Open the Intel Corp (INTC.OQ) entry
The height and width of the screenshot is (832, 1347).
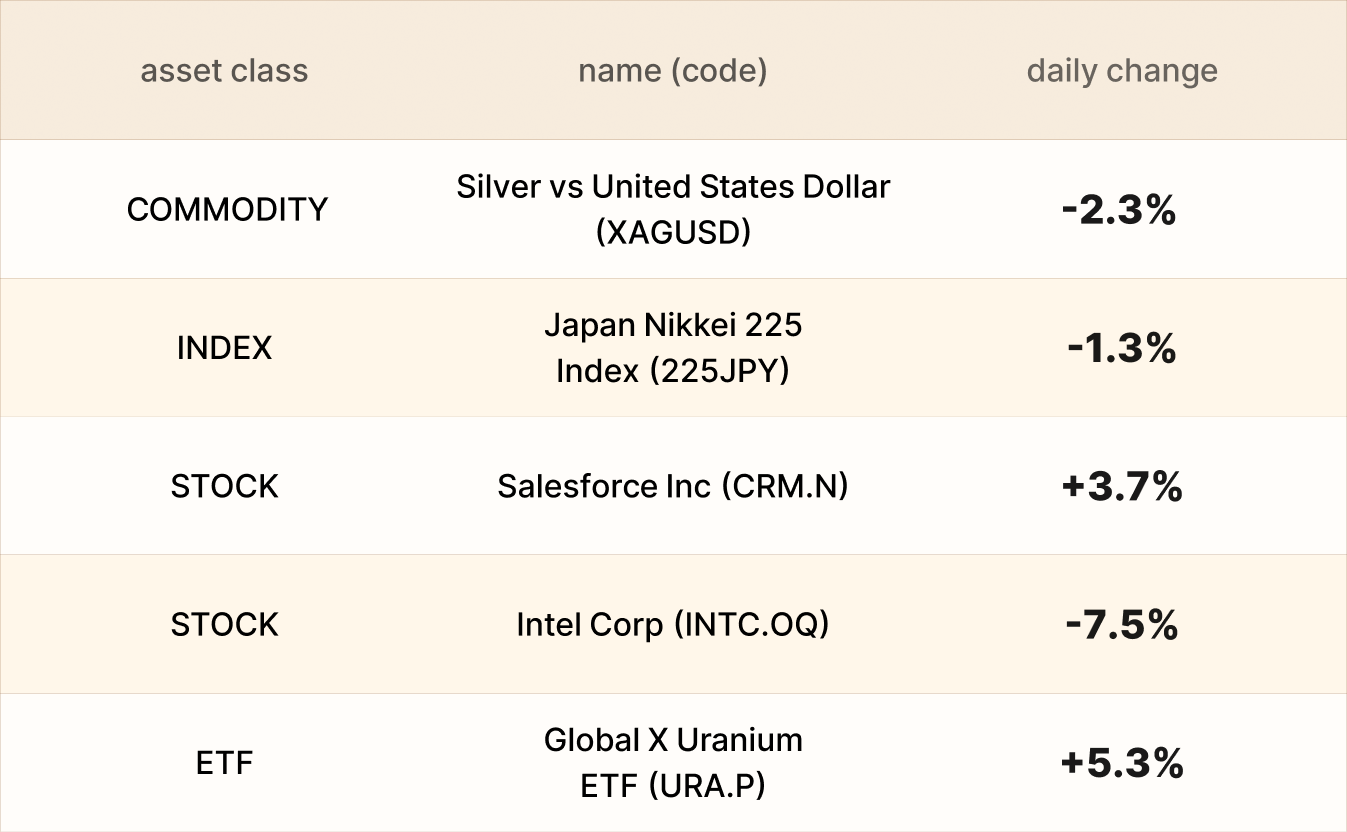point(672,625)
